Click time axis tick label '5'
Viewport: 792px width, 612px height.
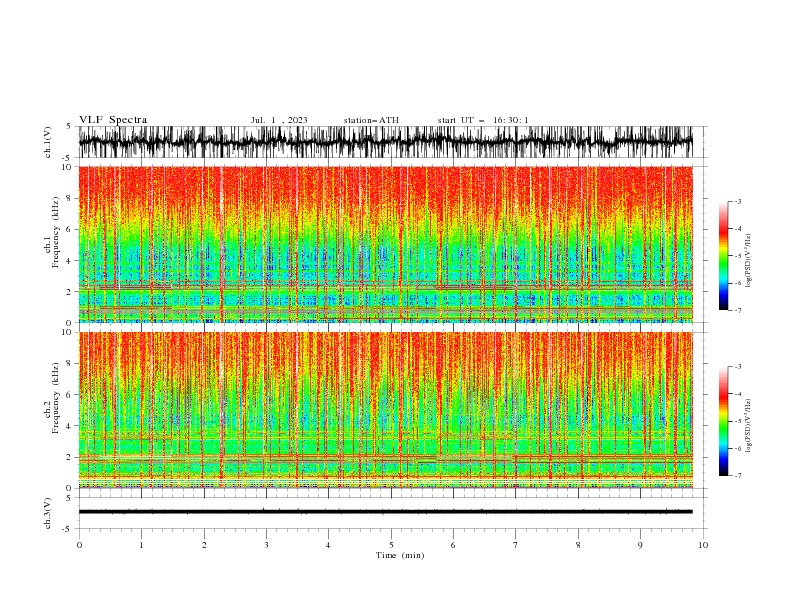click(391, 545)
